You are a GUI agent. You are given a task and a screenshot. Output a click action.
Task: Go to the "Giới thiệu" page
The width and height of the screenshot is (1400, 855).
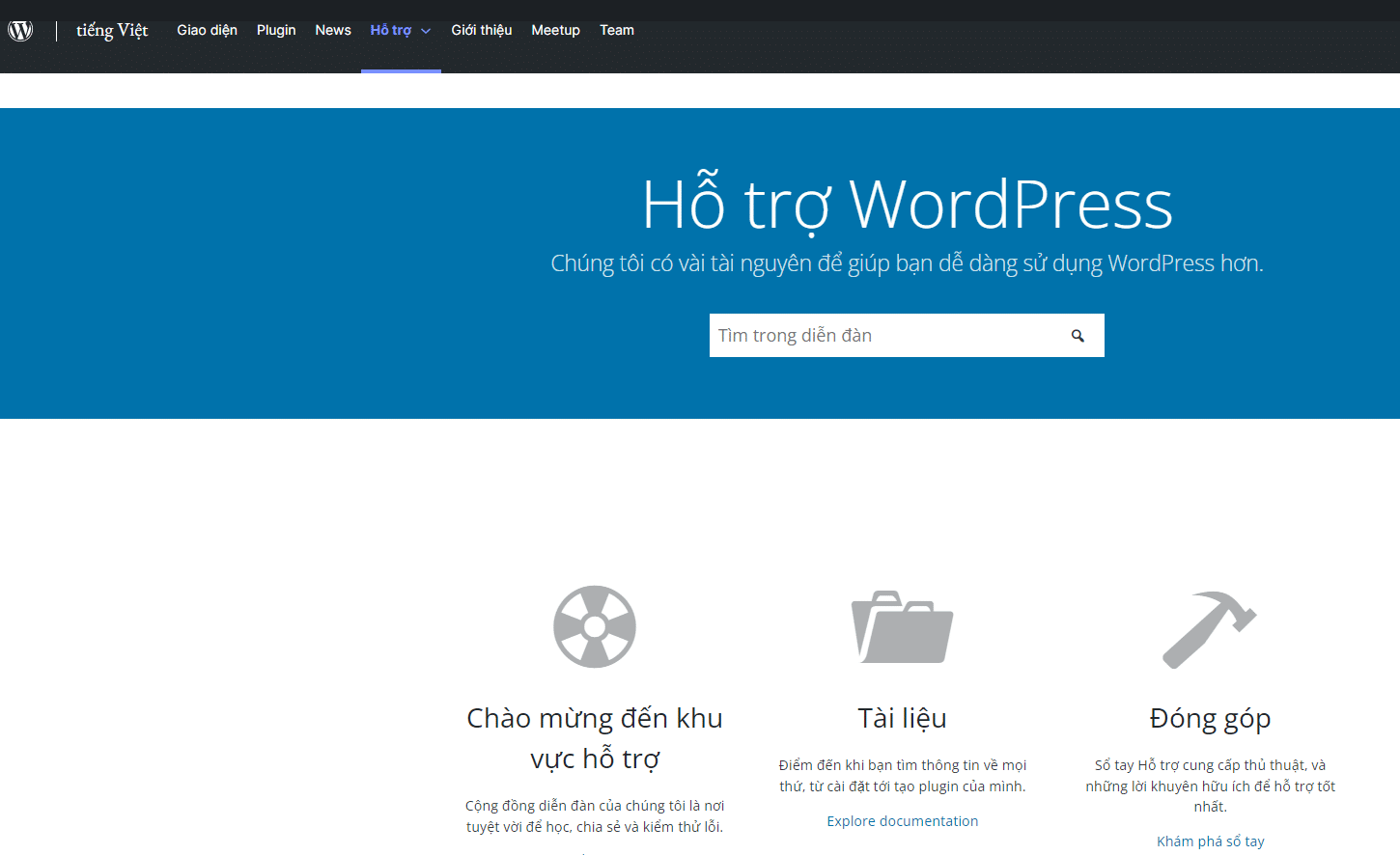coord(481,30)
